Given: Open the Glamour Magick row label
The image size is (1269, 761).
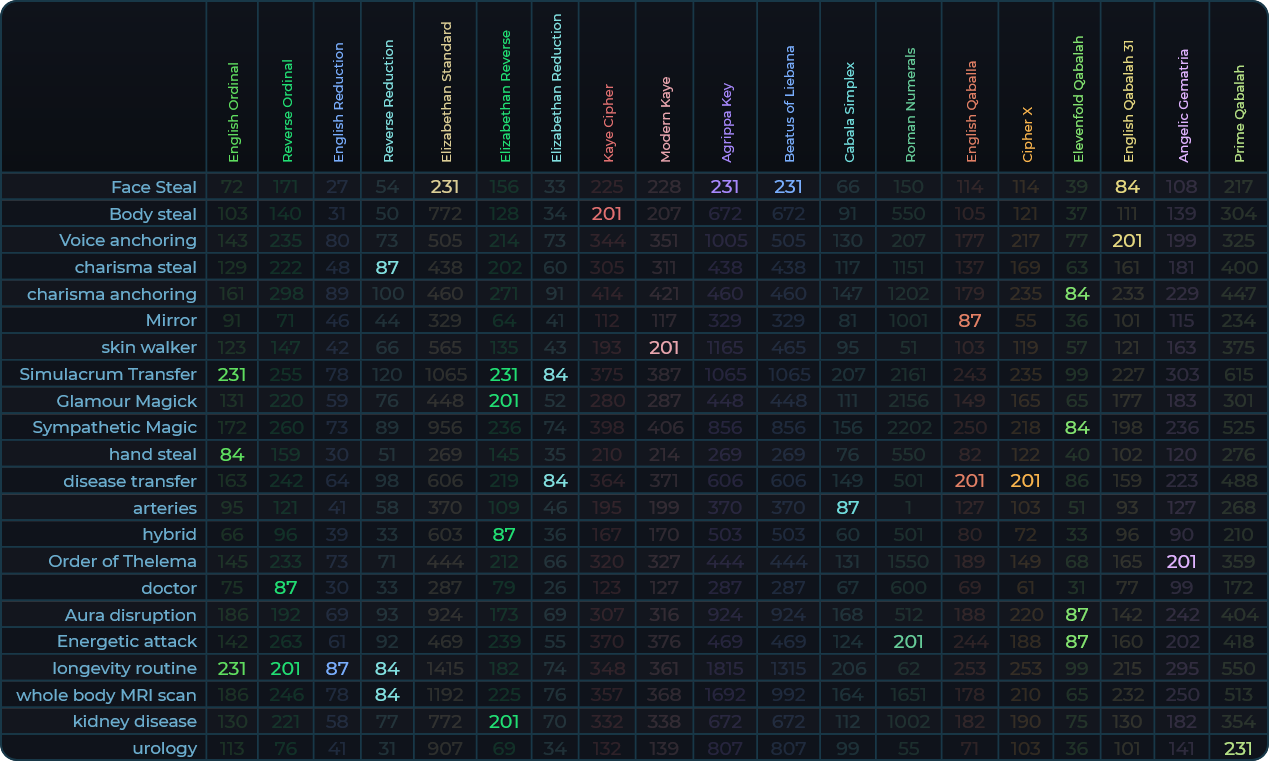Looking at the screenshot, I should [x=126, y=401].
